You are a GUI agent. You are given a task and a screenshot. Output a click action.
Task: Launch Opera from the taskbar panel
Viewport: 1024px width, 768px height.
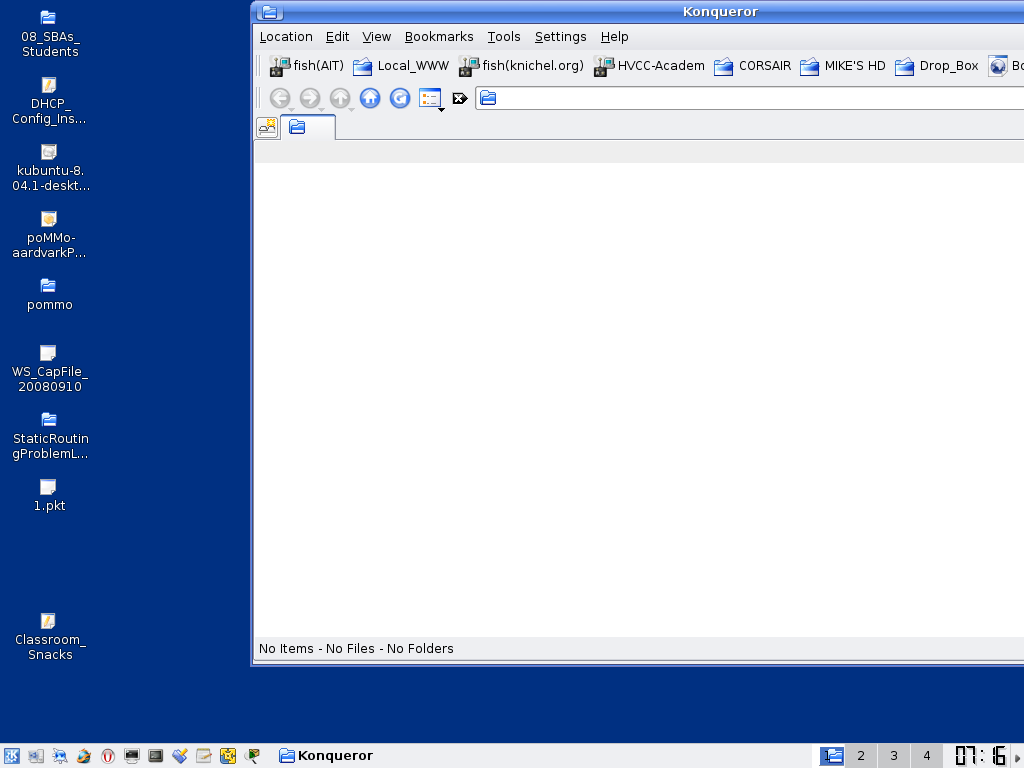coord(108,756)
